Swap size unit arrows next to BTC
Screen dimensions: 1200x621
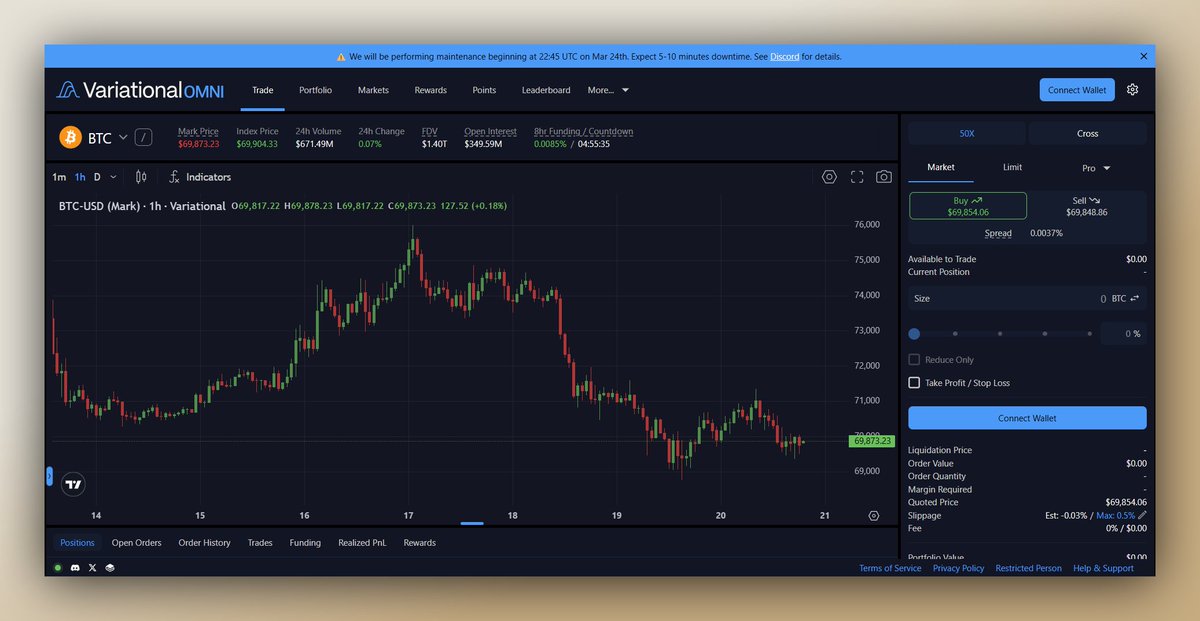pyautogui.click(x=1135, y=299)
